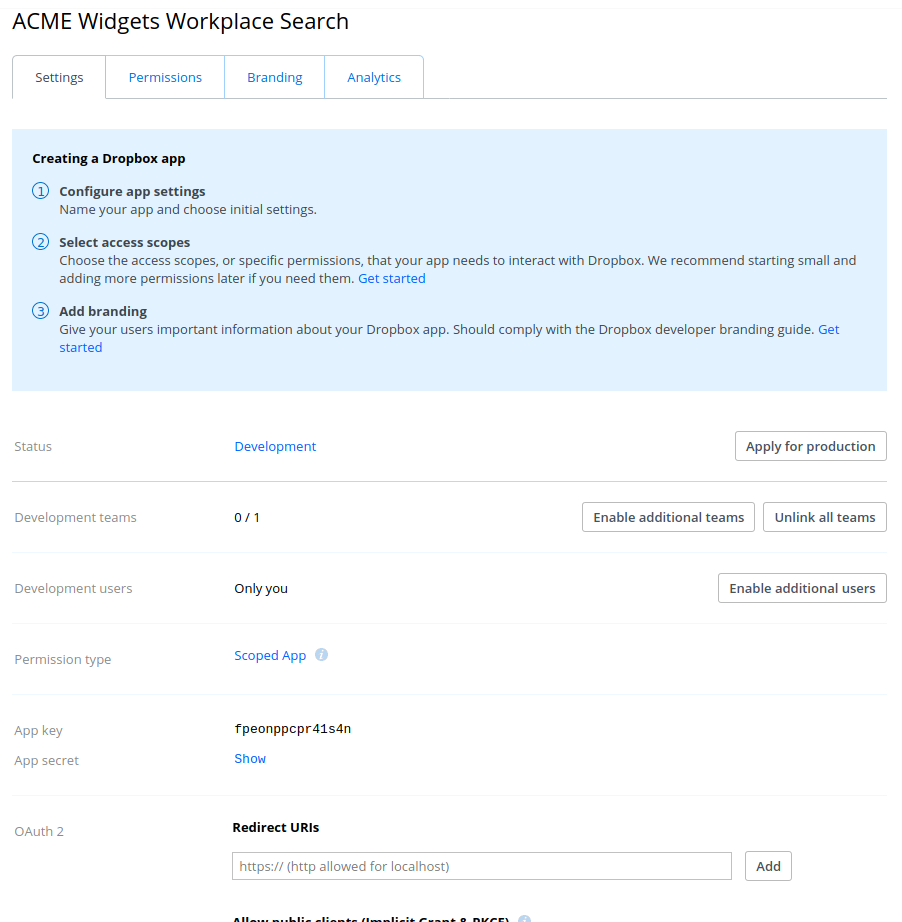Click the step 2 circle icon
This screenshot has width=902, height=922.
(x=41, y=242)
